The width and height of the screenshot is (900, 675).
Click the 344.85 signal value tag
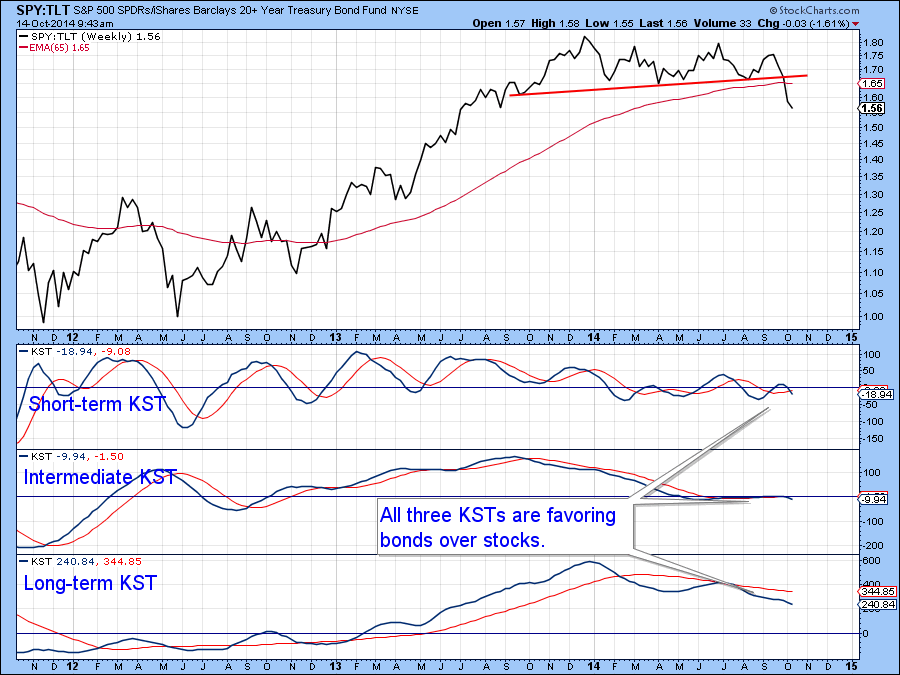878,591
